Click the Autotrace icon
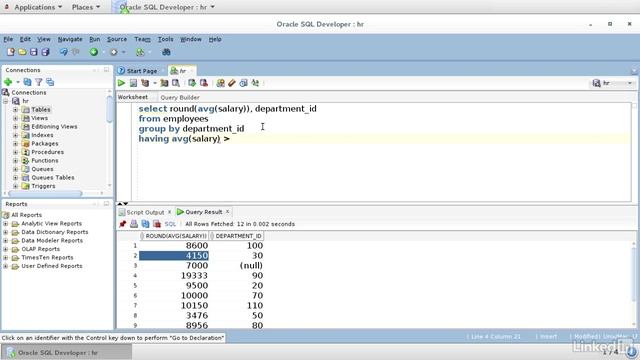640x360 pixels. click(x=164, y=83)
